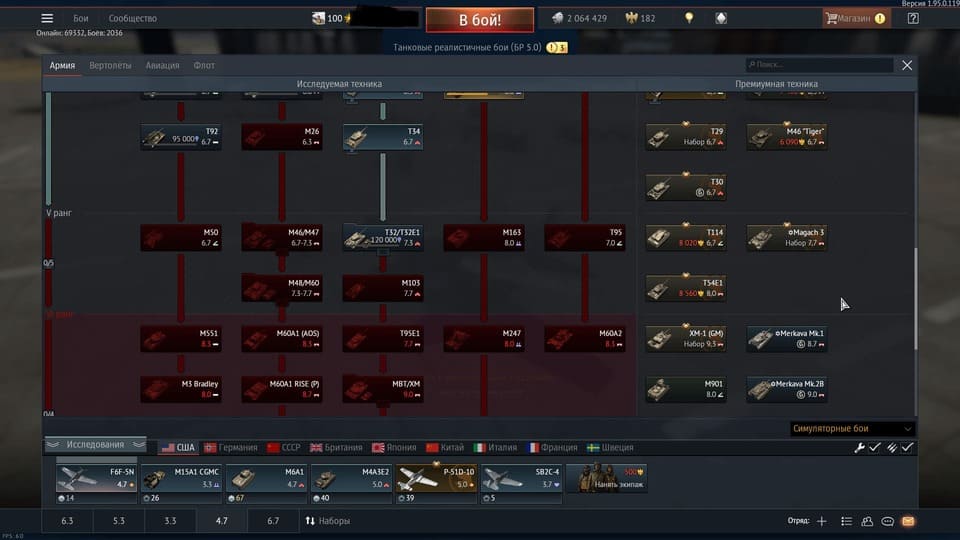960x540 pixels.
Task: Select the M26 tank card
Action: [x=282, y=137]
